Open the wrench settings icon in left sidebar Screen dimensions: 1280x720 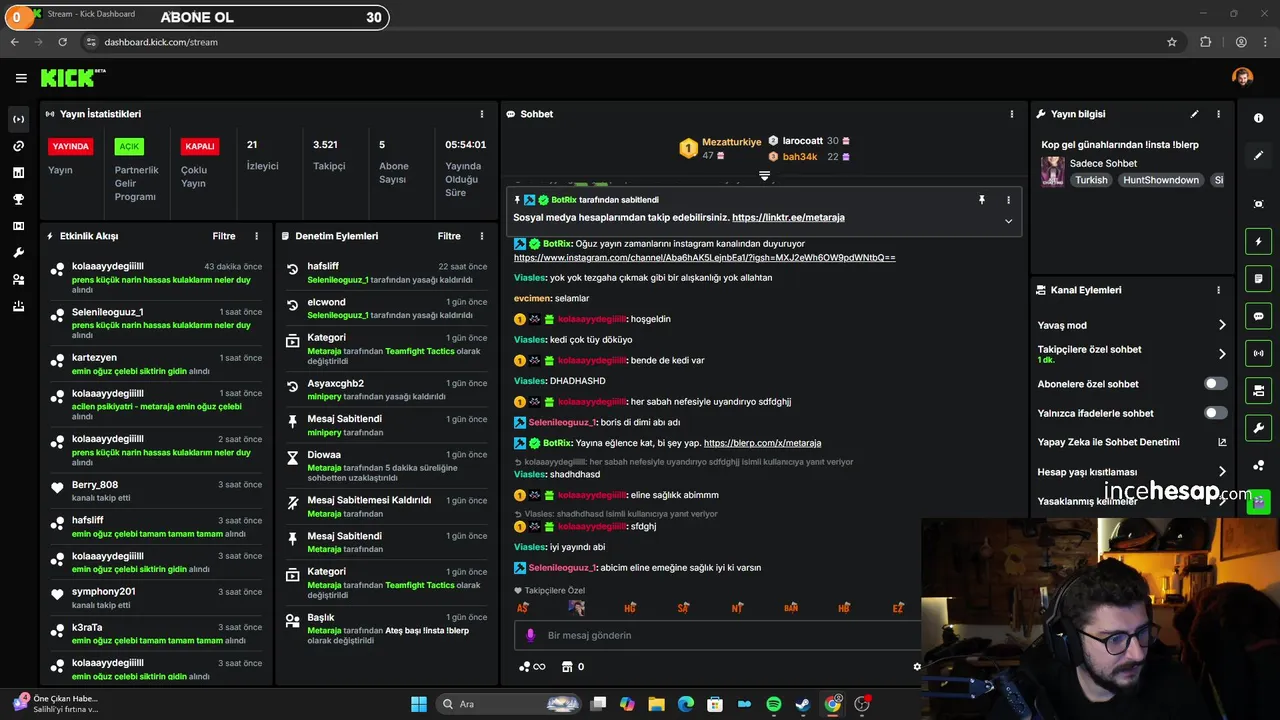click(18, 253)
